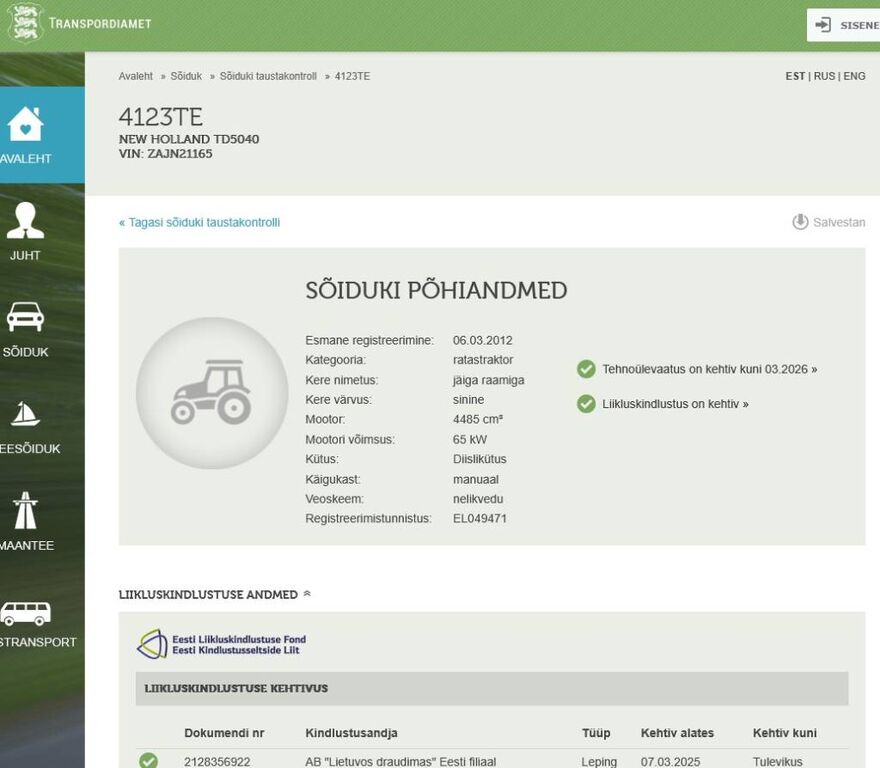Image resolution: width=880 pixels, height=768 pixels.
Task: Click green checkmark beside Liikluskindlustus on kehtiv
Action: (x=586, y=404)
